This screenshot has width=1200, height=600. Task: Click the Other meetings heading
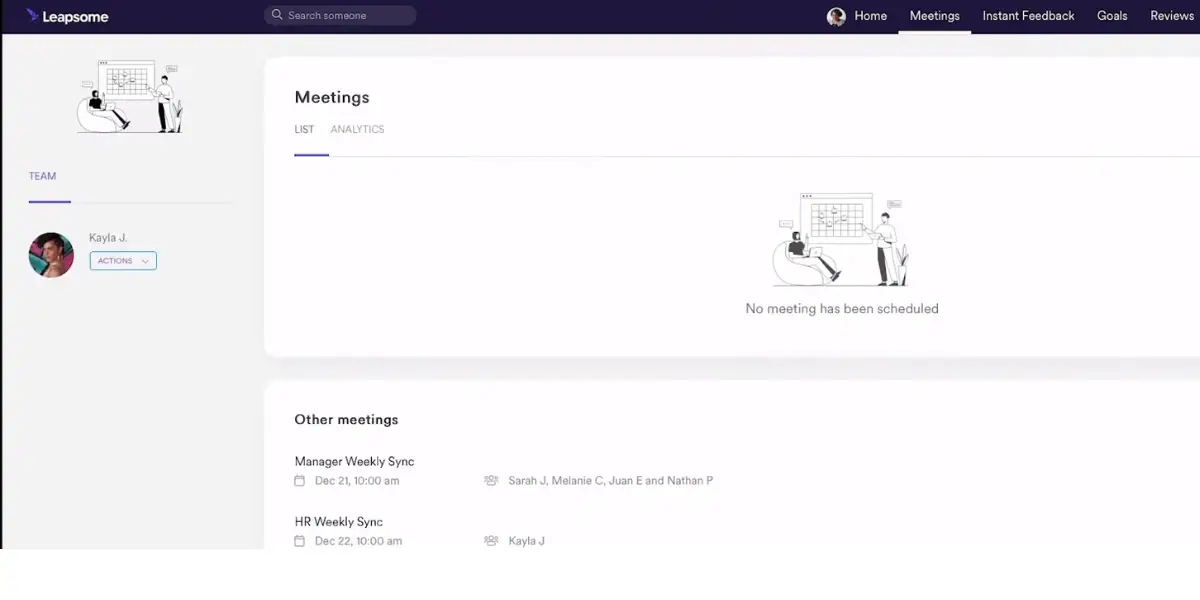coord(346,420)
